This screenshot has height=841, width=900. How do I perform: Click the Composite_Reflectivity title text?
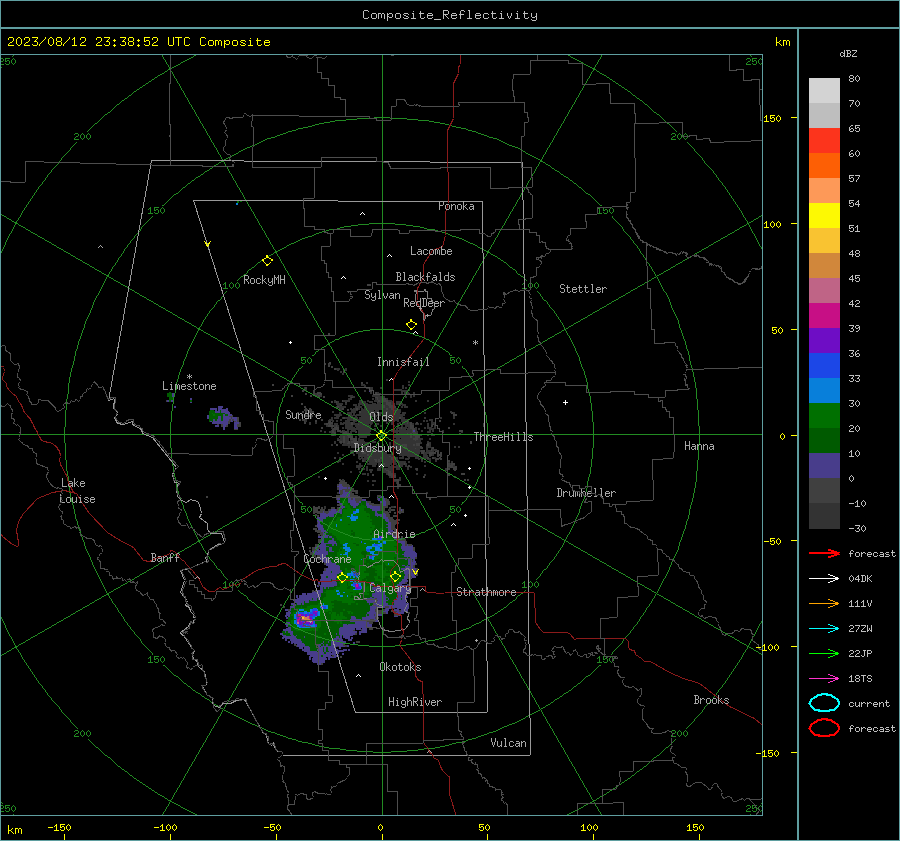point(449,15)
